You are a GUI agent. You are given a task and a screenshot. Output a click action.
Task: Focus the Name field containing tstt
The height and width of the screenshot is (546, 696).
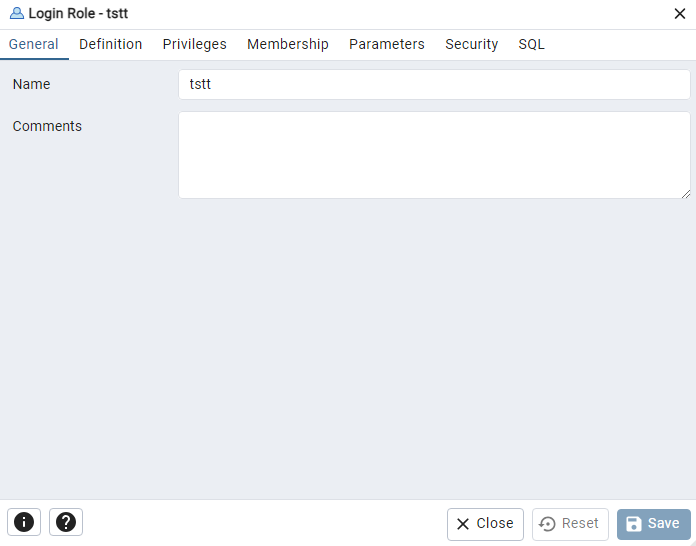[x=434, y=84]
